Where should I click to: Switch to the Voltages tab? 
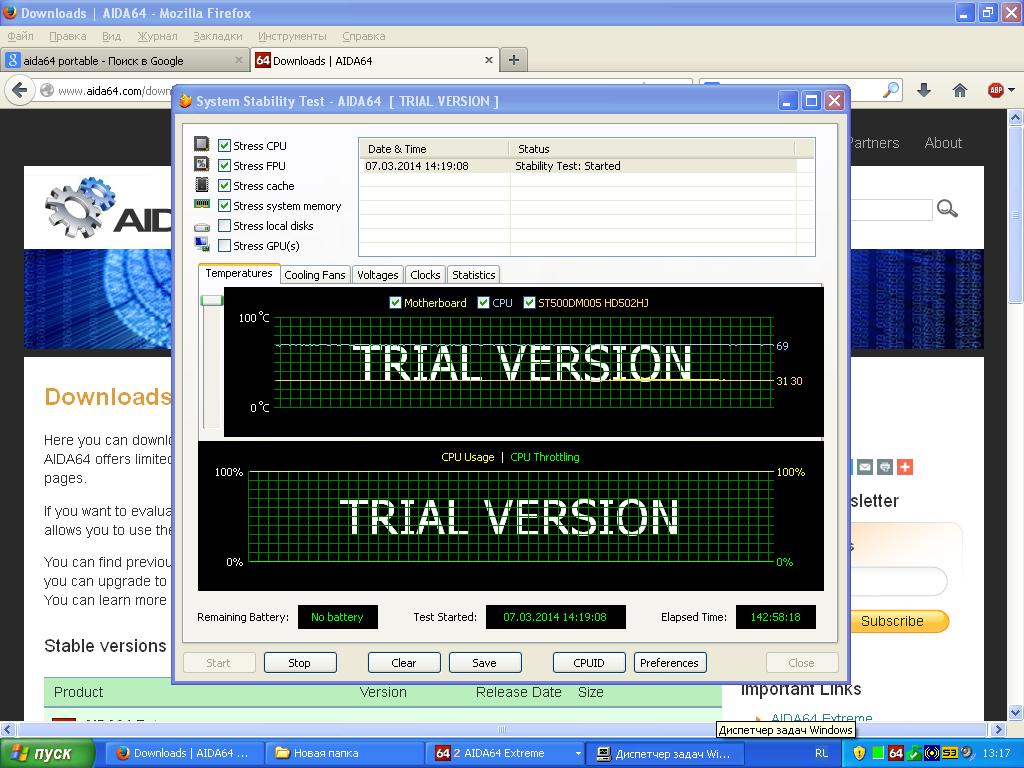377,275
